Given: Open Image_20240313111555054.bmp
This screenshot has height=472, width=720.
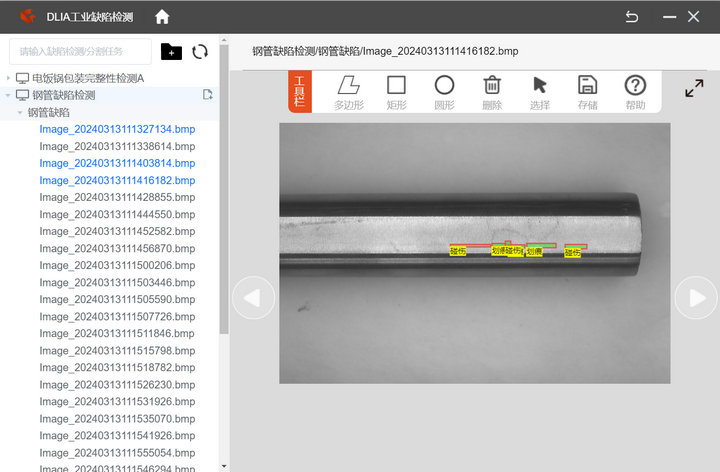Looking at the screenshot, I should point(117,453).
